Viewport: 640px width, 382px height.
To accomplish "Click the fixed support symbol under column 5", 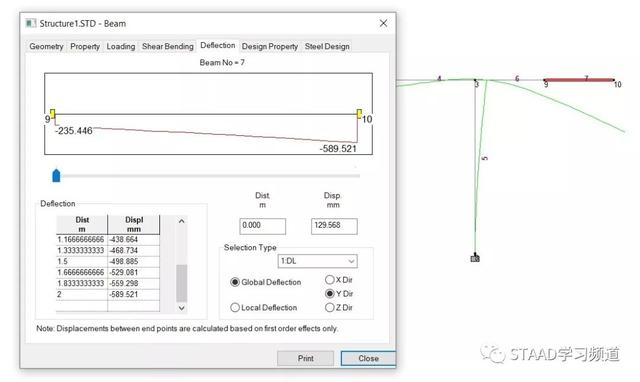I will [475, 258].
